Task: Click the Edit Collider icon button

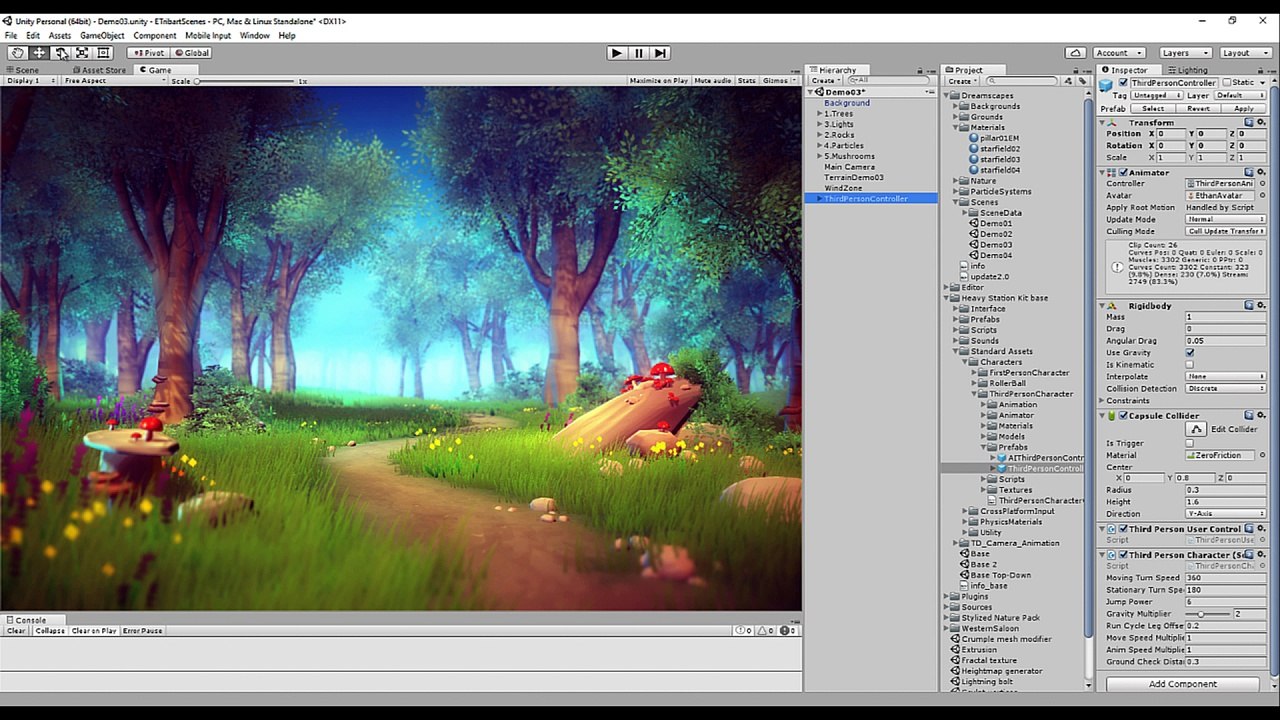Action: (1196, 429)
